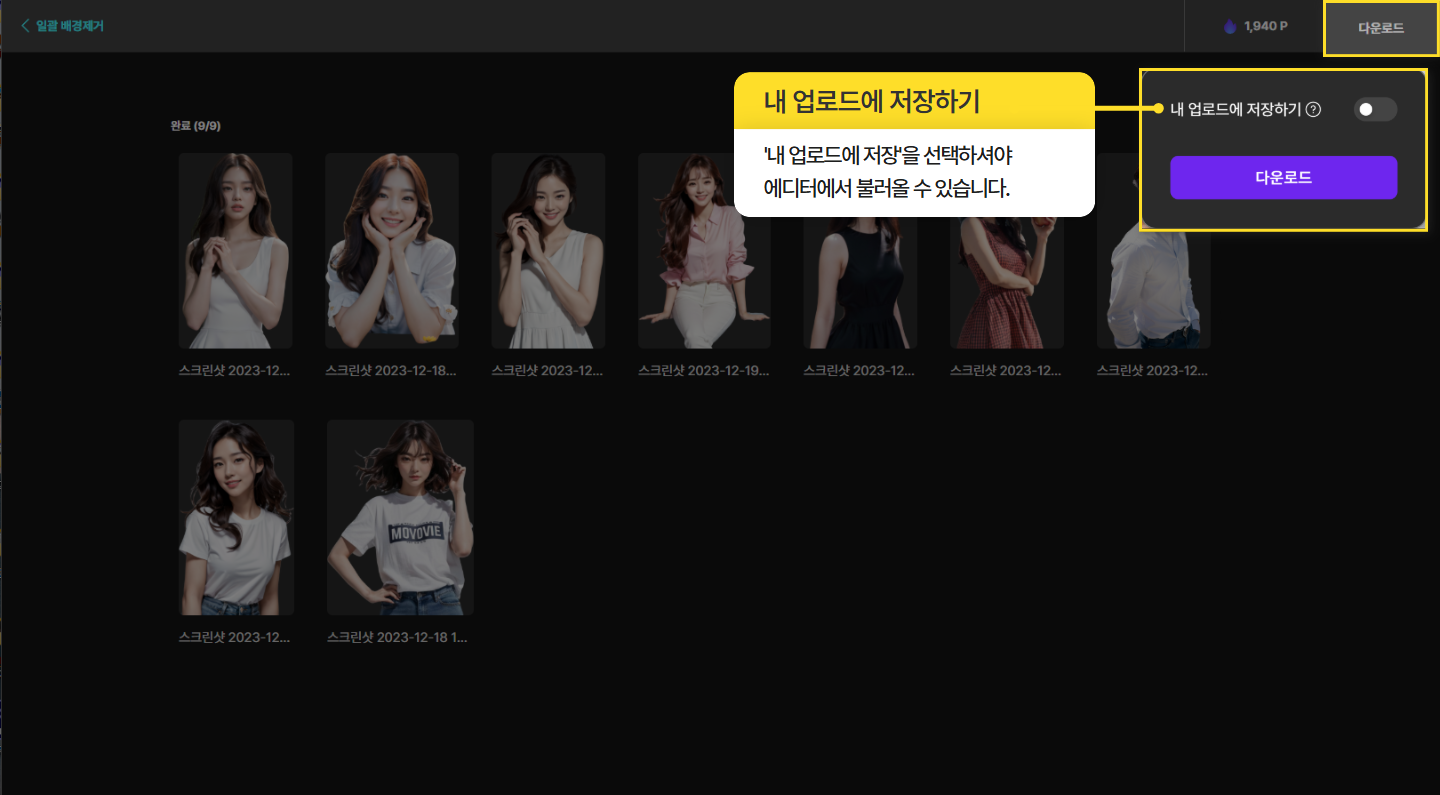1440x795 pixels.
Task: Enable the 내 업로드에 저장하기 switch
Action: (1375, 110)
